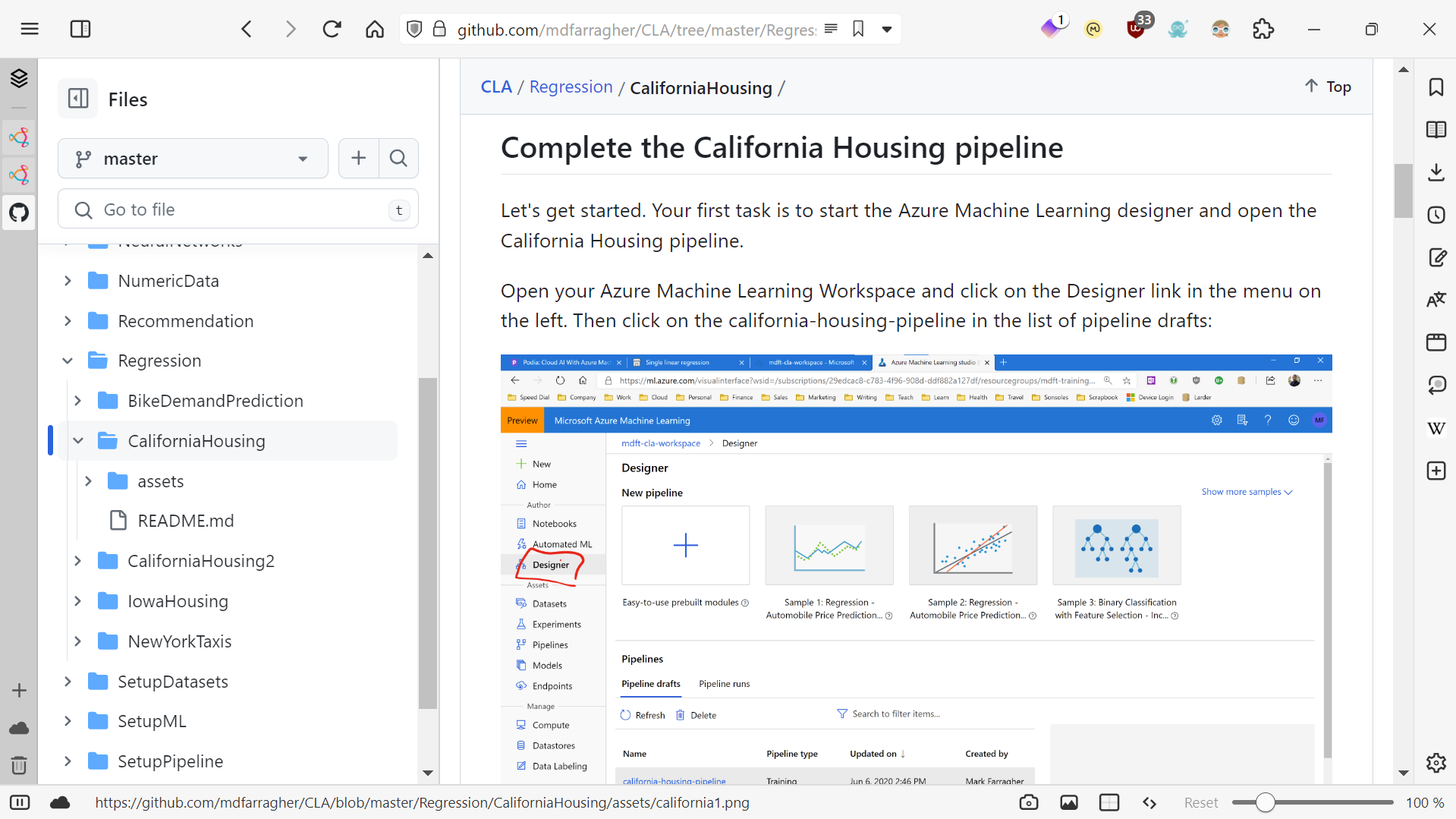Viewport: 1456px width, 819px height.
Task: Expand the Recommendation folder
Action: click(x=68, y=321)
